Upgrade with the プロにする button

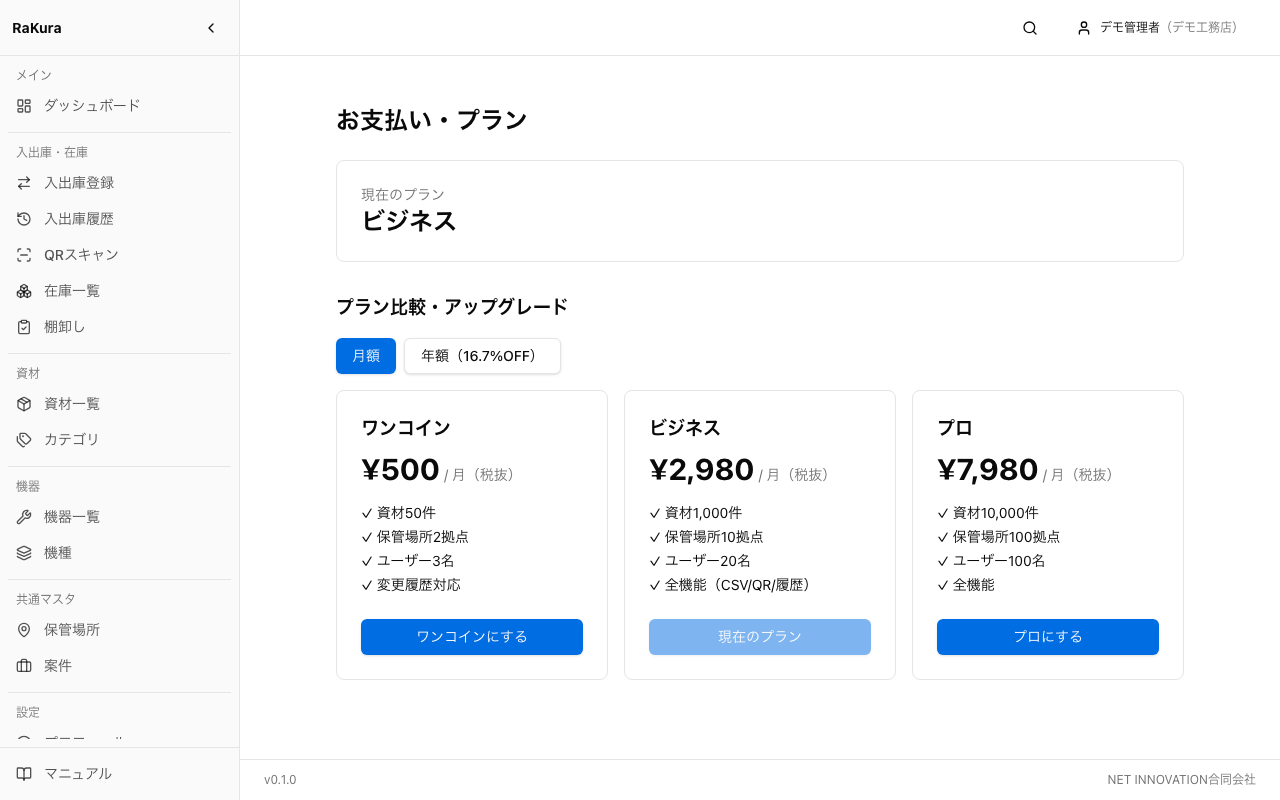coord(1048,637)
